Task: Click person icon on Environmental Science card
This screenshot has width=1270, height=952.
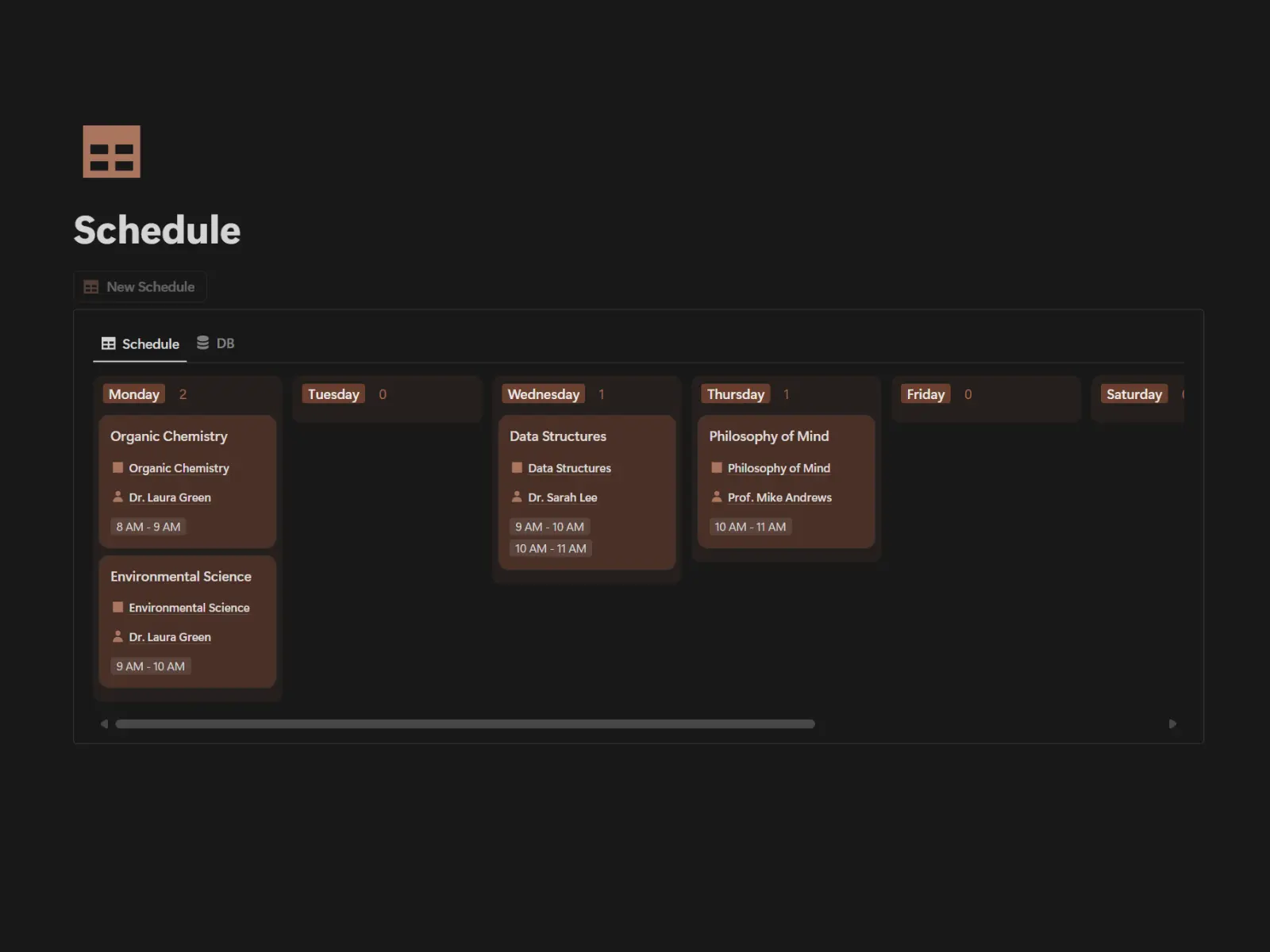Action: click(117, 636)
